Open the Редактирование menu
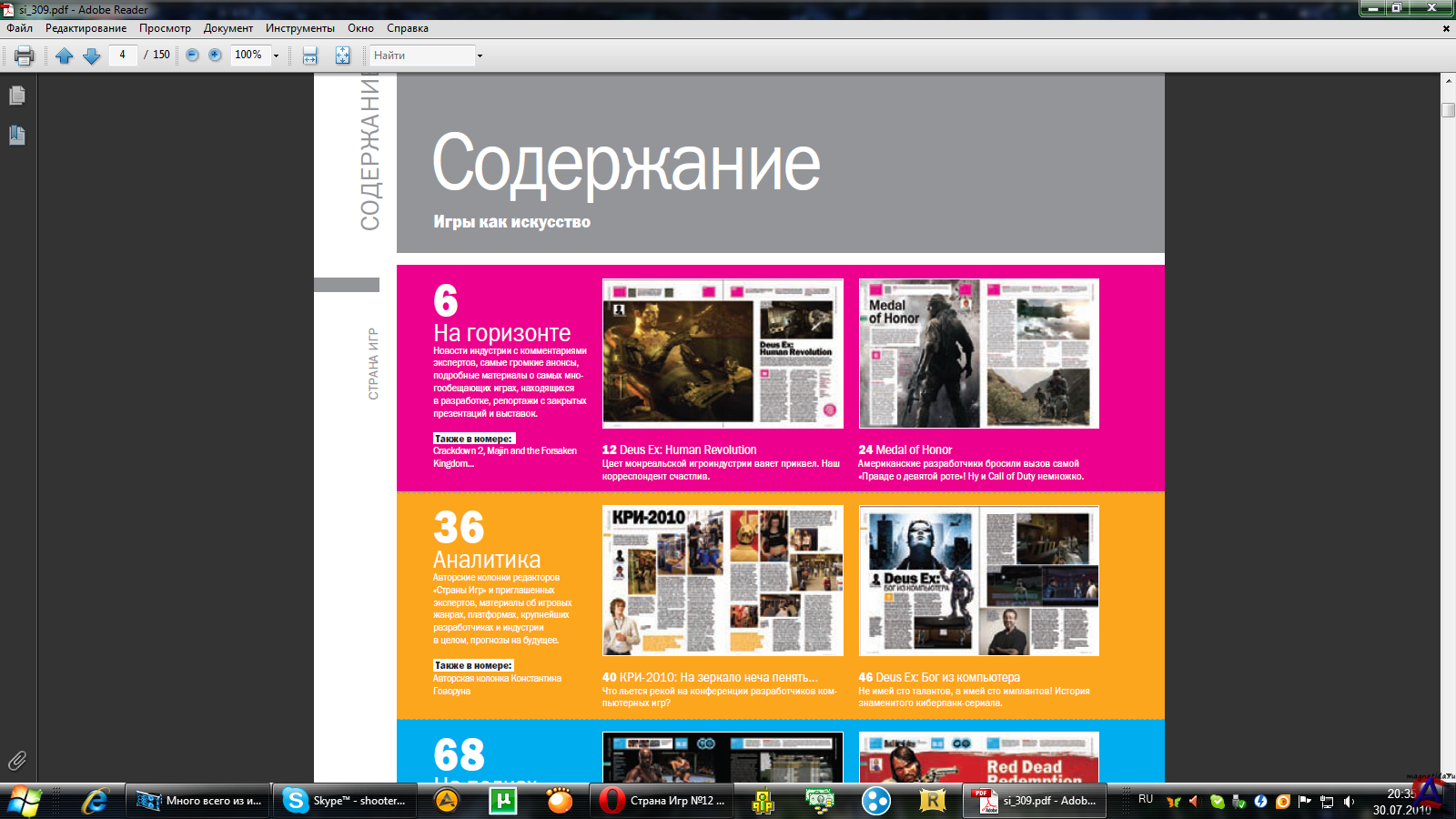 [x=86, y=28]
